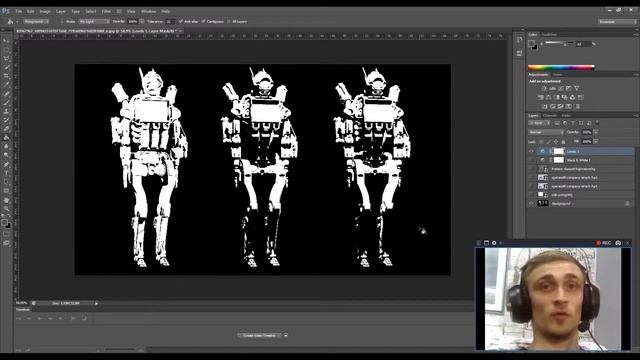The width and height of the screenshot is (640, 360).
Task: Select the Eyedropper tool
Action: click(6, 85)
